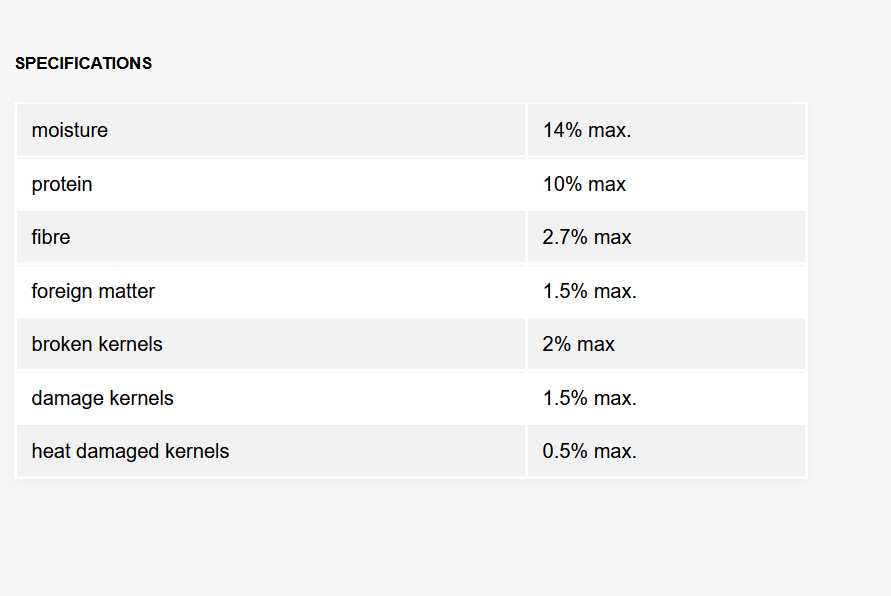Click foreign matter's 1.5% max. value
891x596 pixels.
(x=590, y=291)
